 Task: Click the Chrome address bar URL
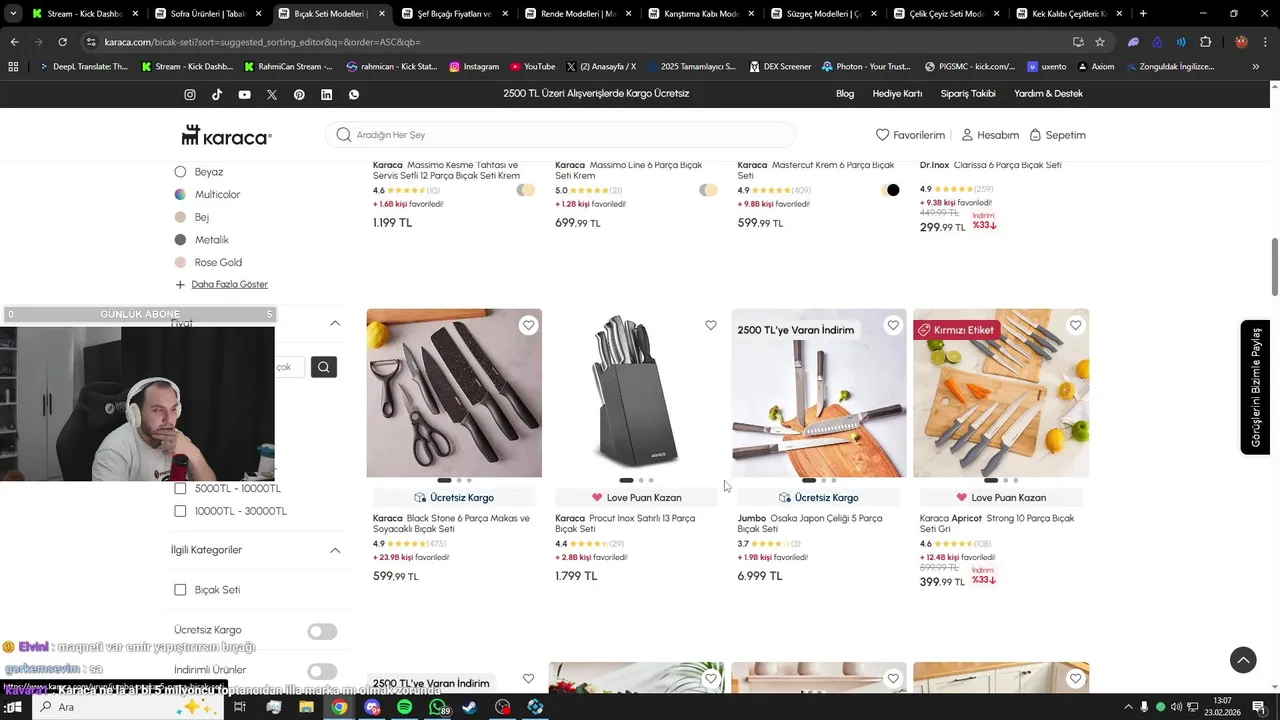(262, 42)
